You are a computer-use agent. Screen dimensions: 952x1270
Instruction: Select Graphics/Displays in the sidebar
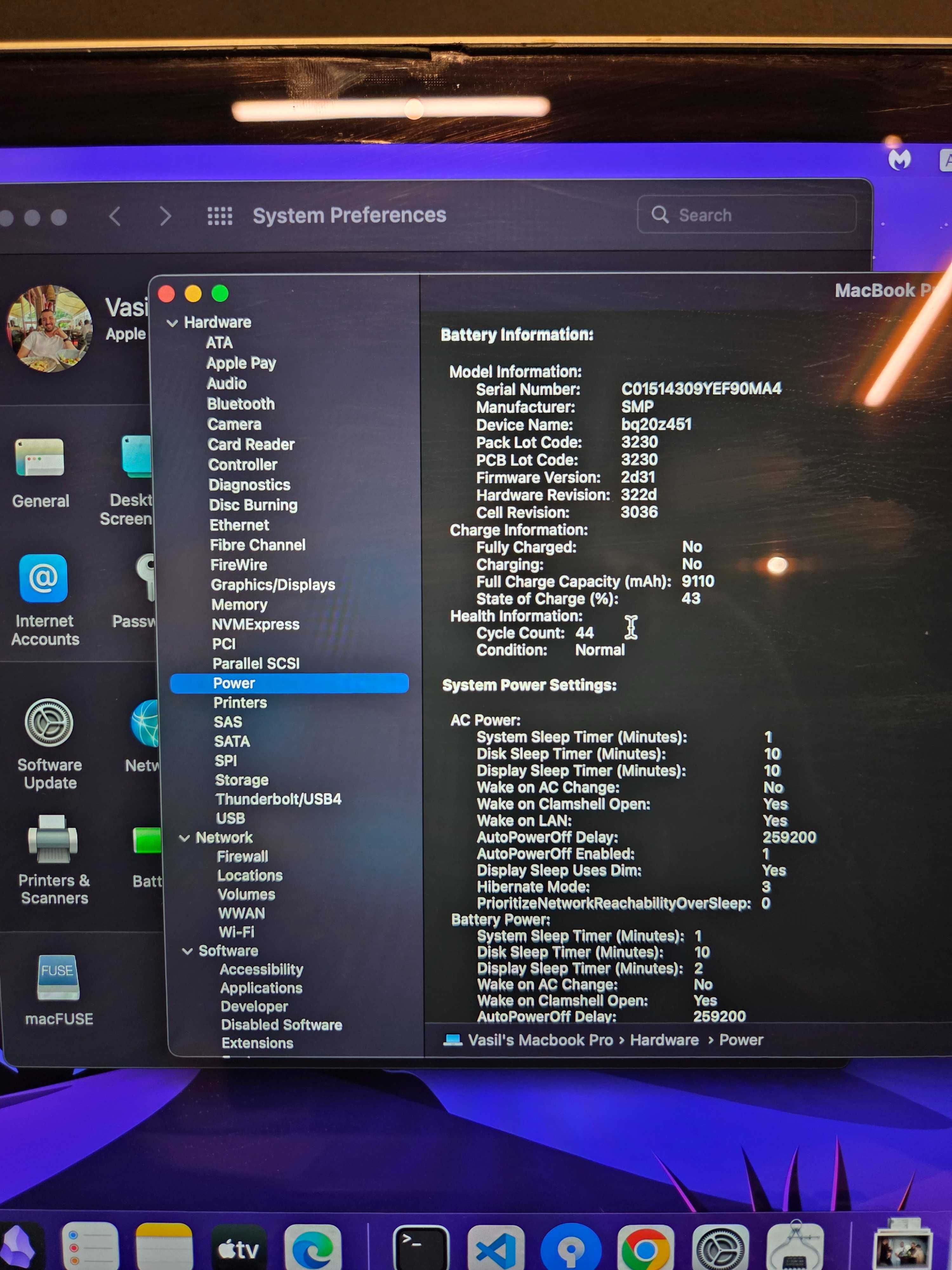(x=273, y=585)
